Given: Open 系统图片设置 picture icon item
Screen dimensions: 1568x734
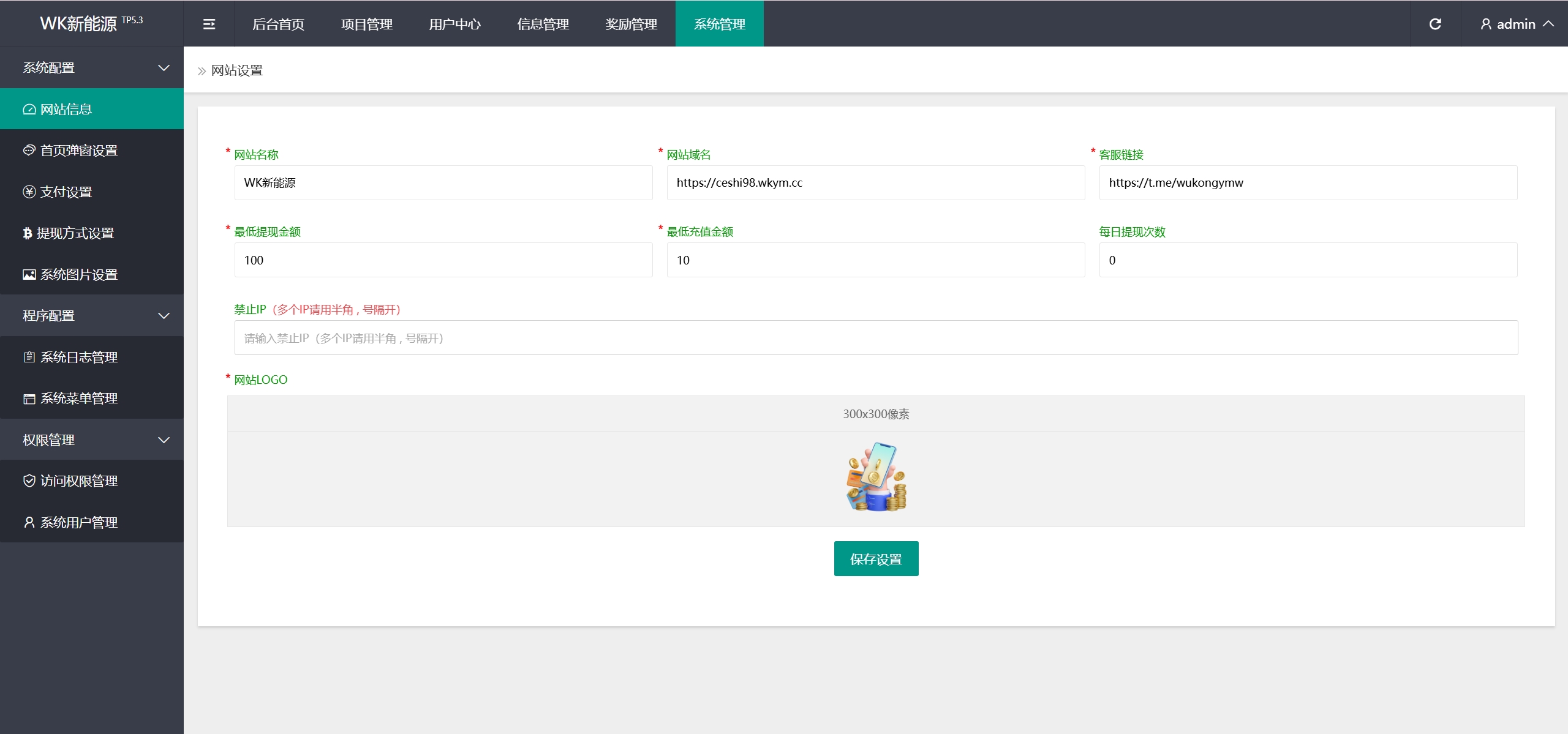Looking at the screenshot, I should point(78,275).
